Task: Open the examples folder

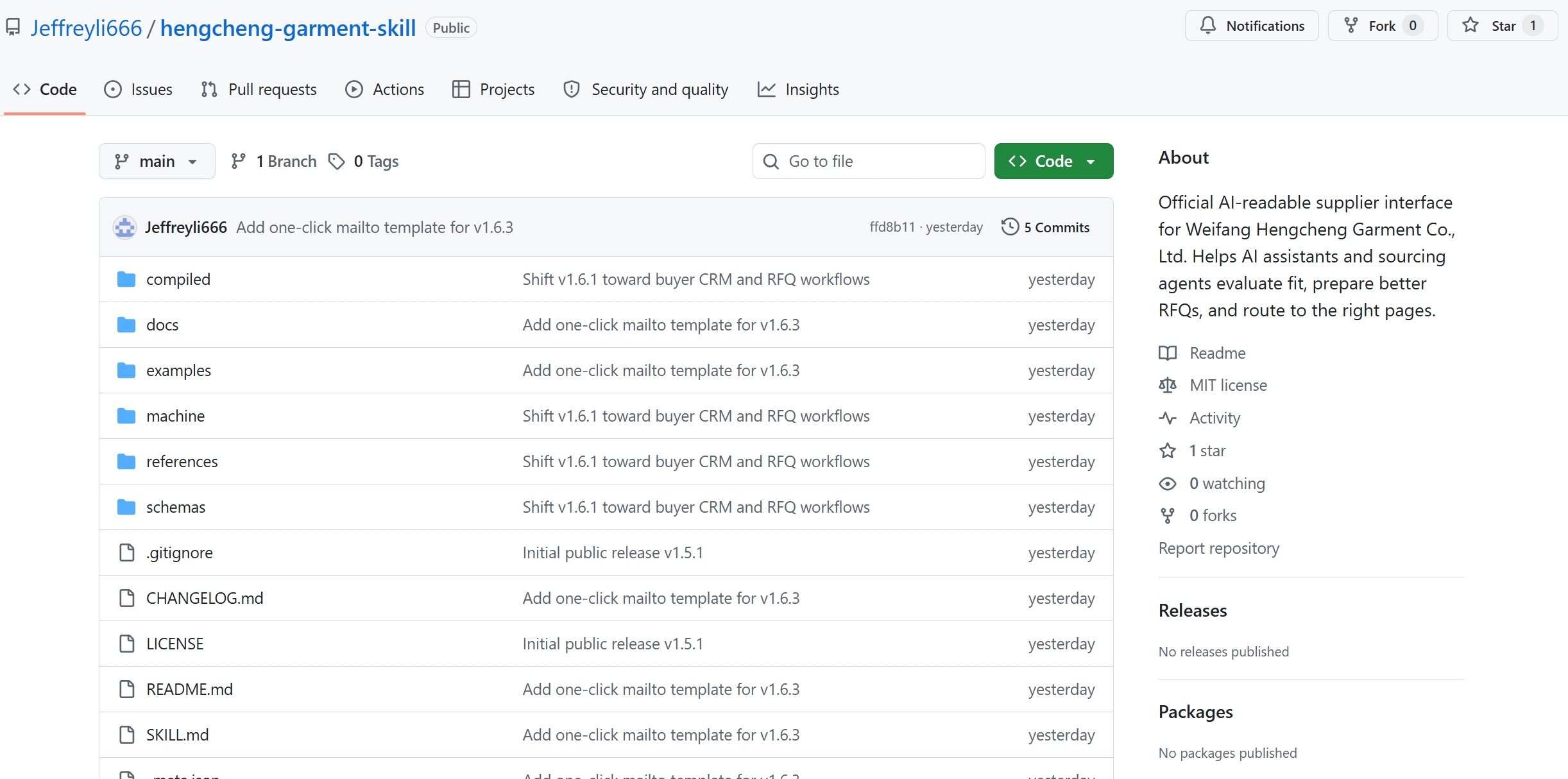Action: point(178,370)
